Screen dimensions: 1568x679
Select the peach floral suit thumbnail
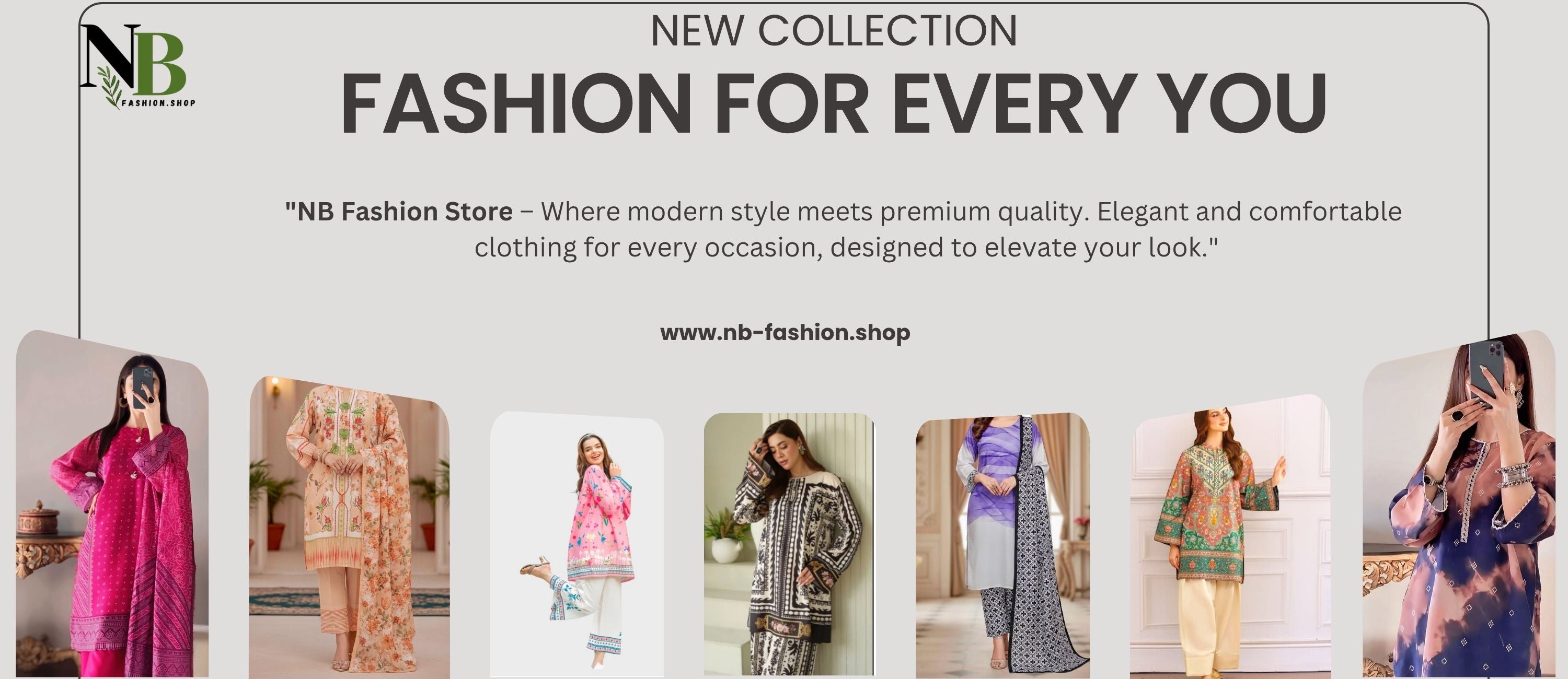point(349,527)
